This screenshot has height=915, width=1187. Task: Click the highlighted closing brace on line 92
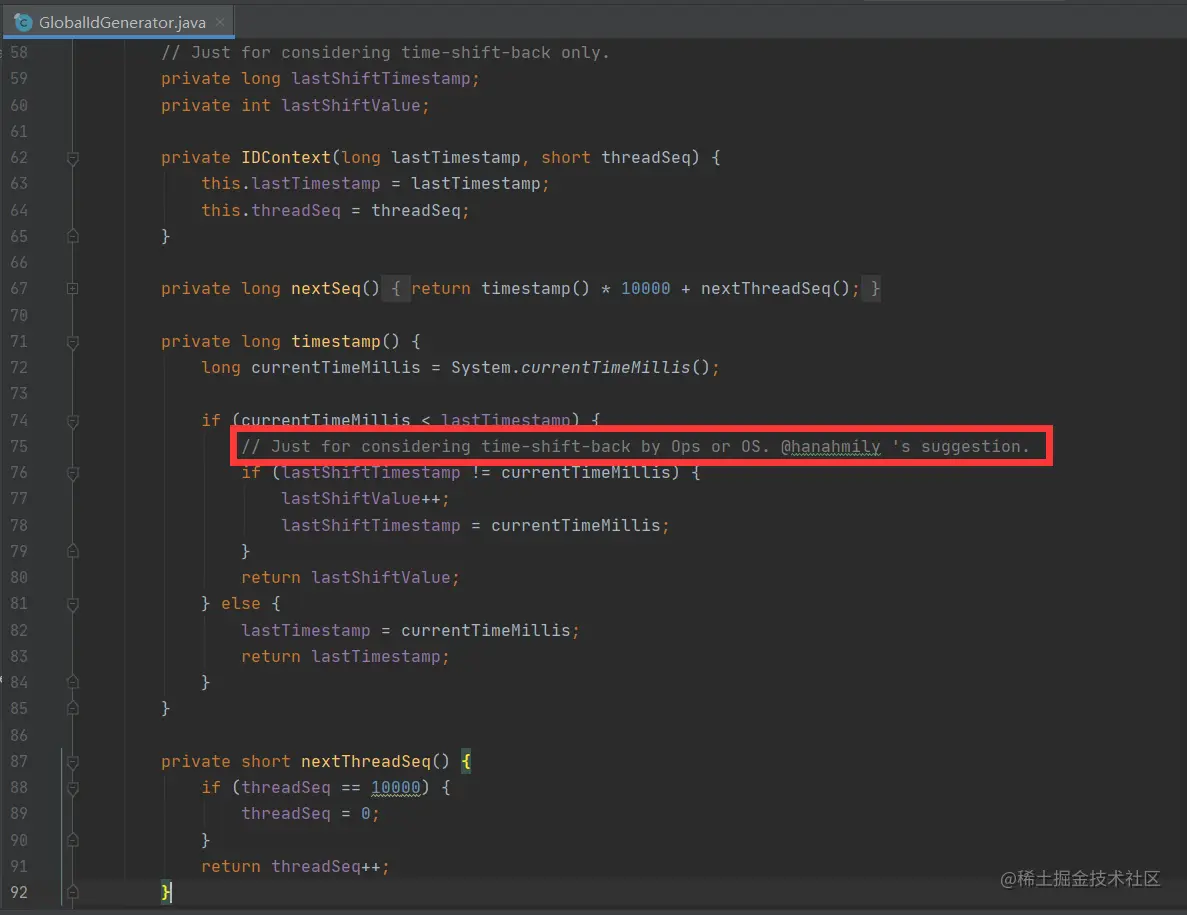click(166, 892)
